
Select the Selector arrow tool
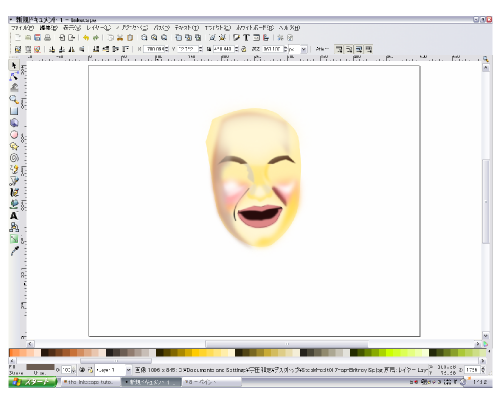click(14, 65)
